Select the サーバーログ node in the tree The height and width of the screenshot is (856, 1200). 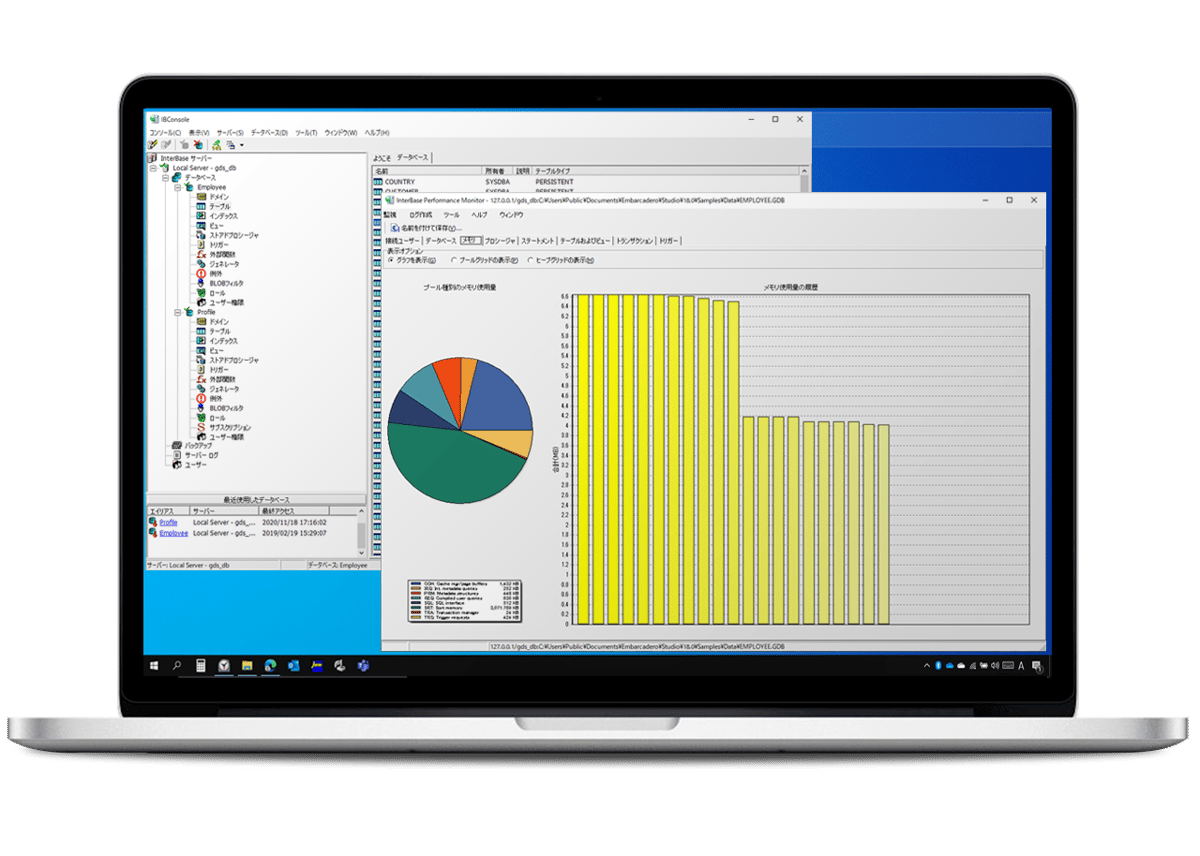200,453
